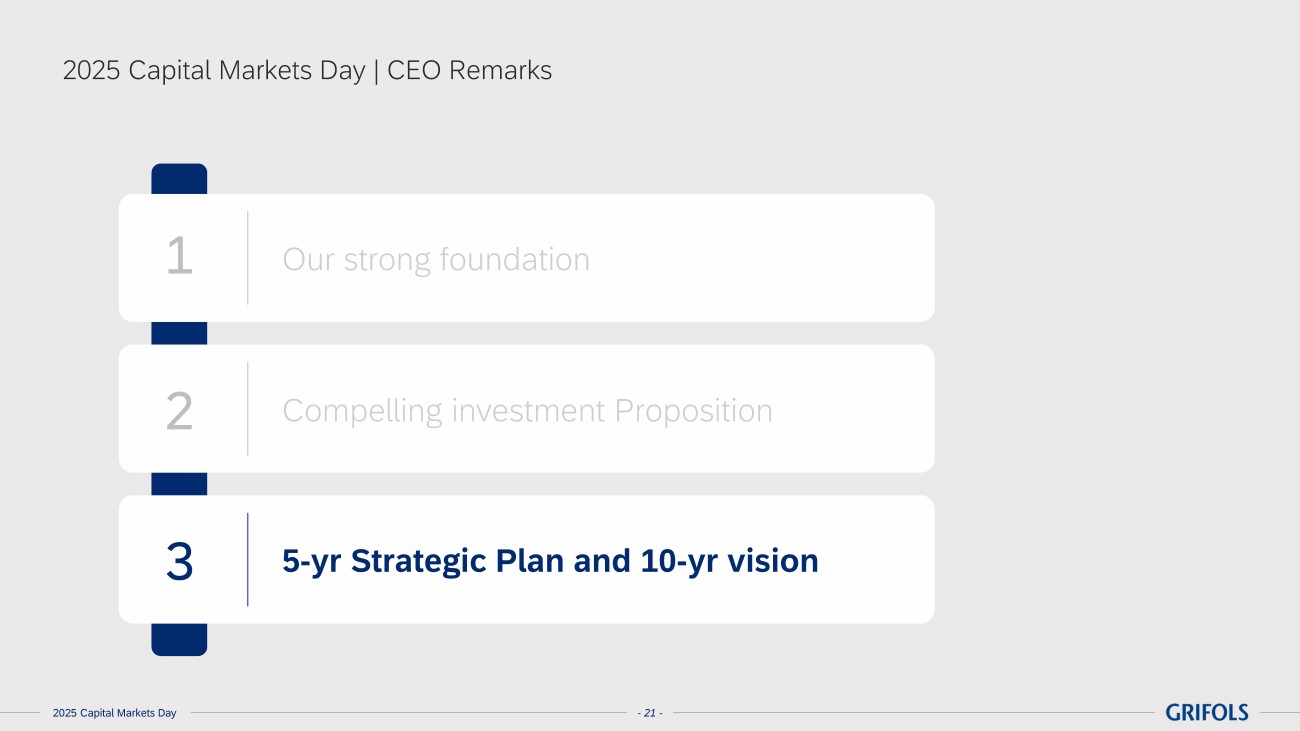This screenshot has width=1300, height=731.
Task: Click the page number 21
Action: click(x=649, y=713)
